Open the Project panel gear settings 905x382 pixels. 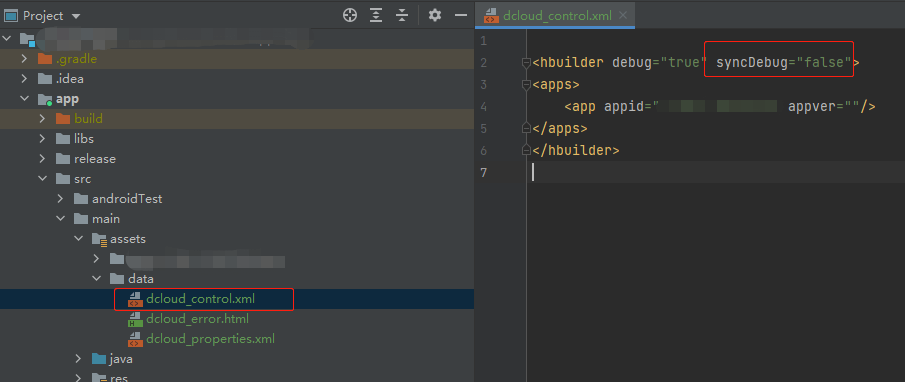[435, 16]
